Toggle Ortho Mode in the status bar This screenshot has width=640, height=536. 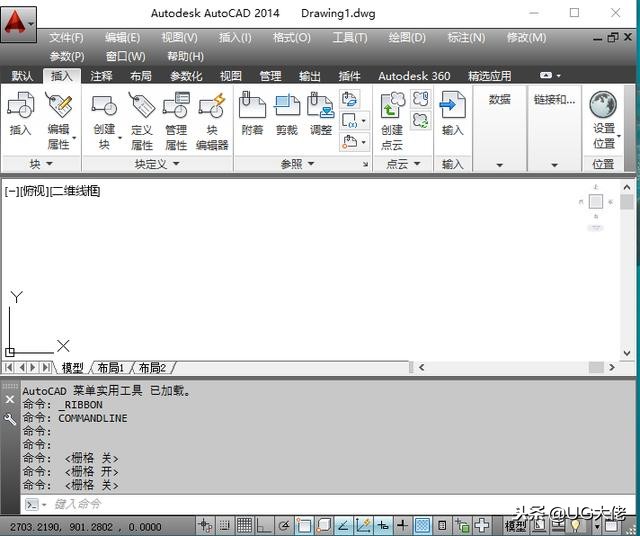coord(264,525)
